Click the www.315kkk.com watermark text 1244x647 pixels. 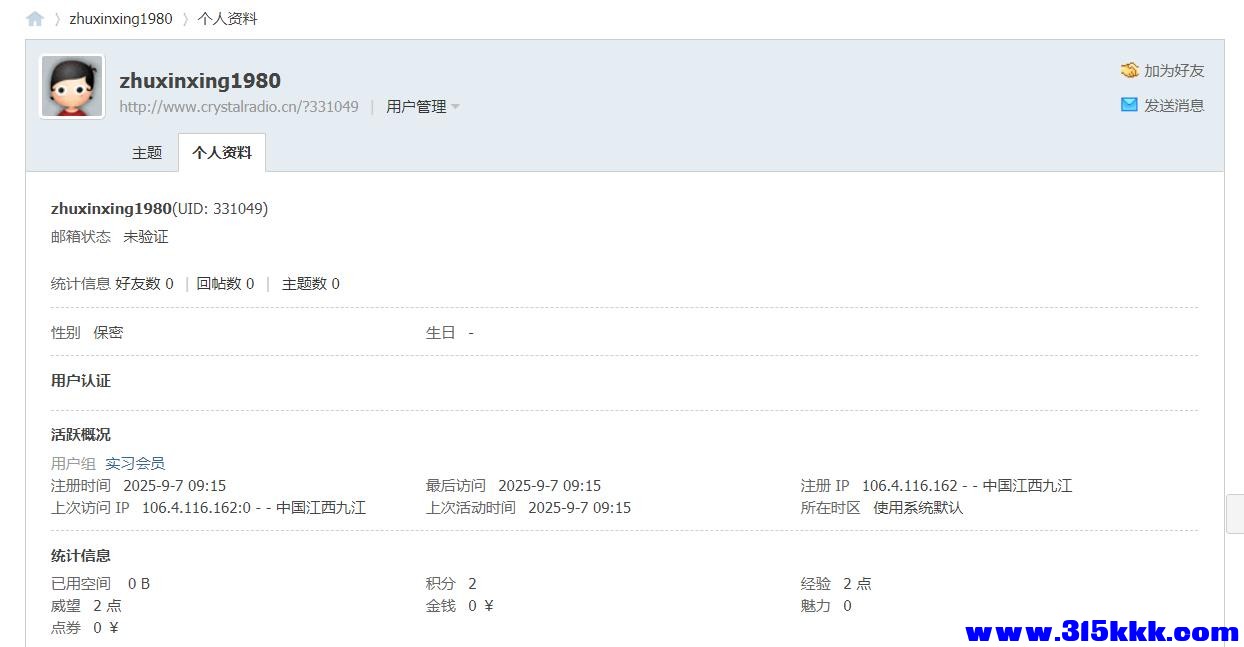coord(1102,632)
